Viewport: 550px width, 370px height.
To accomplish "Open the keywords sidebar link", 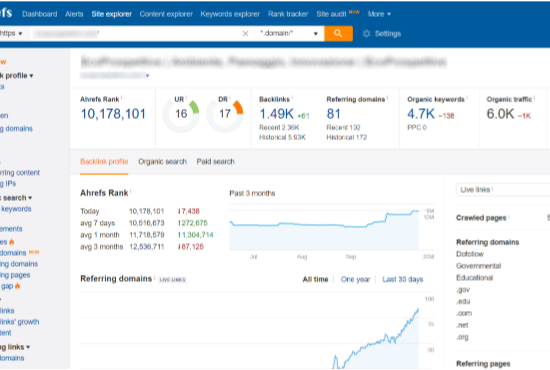I will pyautogui.click(x=16, y=209).
